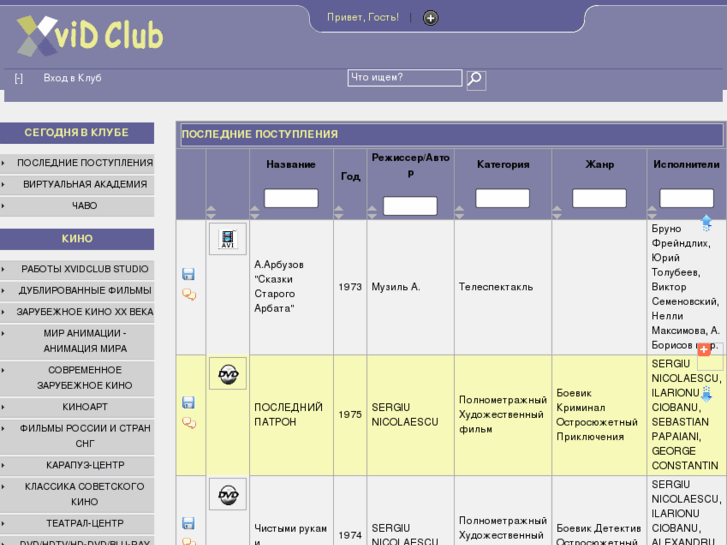
Task: Click save disk icon in Сказки Старого Арбата row
Action: pos(188,274)
